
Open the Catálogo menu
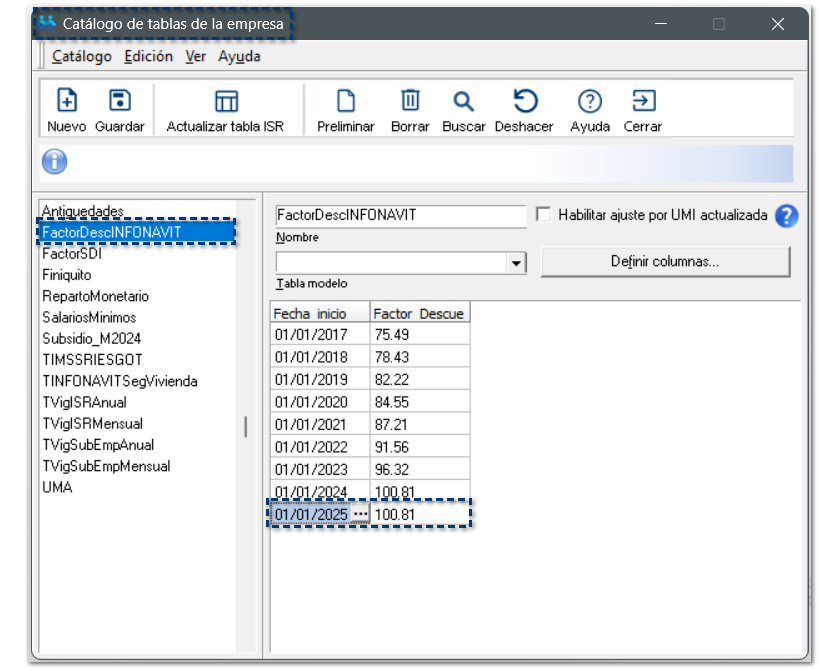point(82,57)
